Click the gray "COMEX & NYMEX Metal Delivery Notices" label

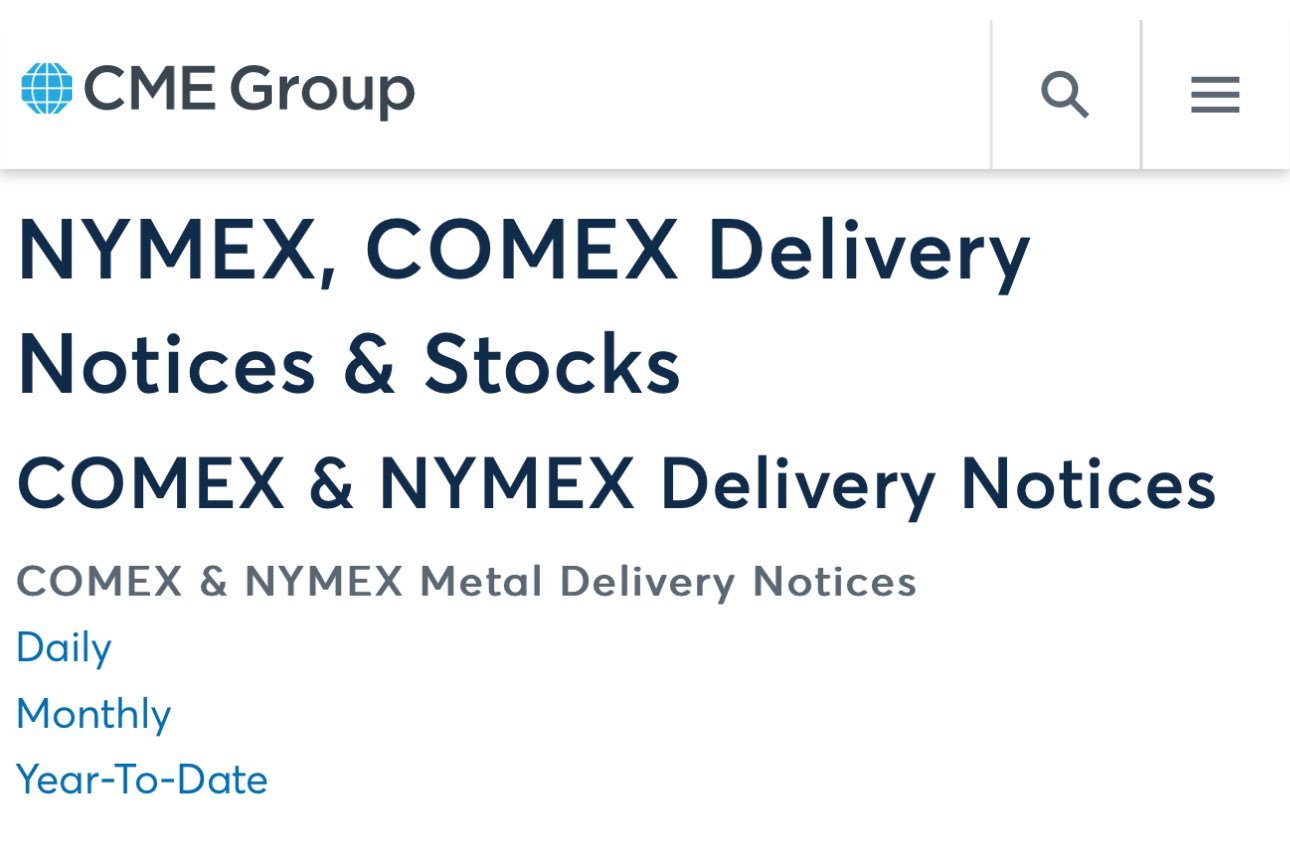pyautogui.click(x=466, y=582)
